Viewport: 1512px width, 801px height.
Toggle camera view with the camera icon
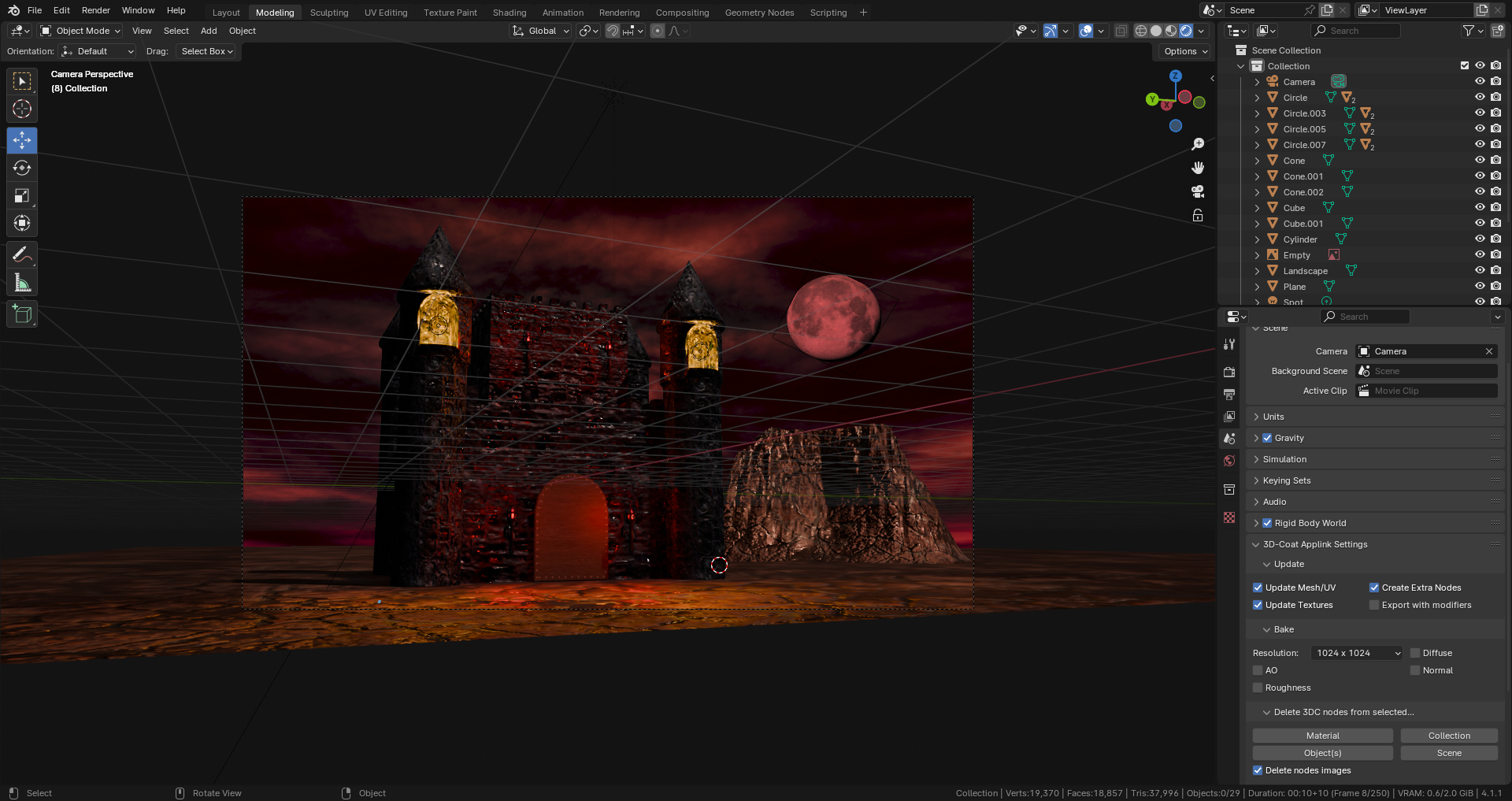pos(1198,191)
